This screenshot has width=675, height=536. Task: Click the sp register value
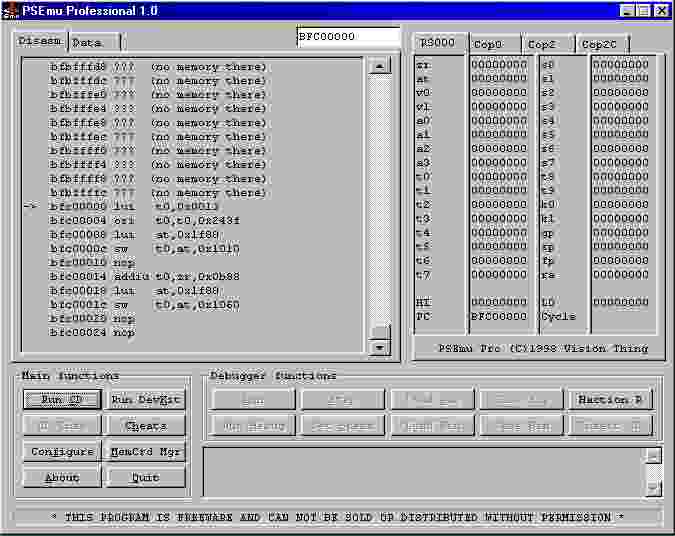pos(621,247)
